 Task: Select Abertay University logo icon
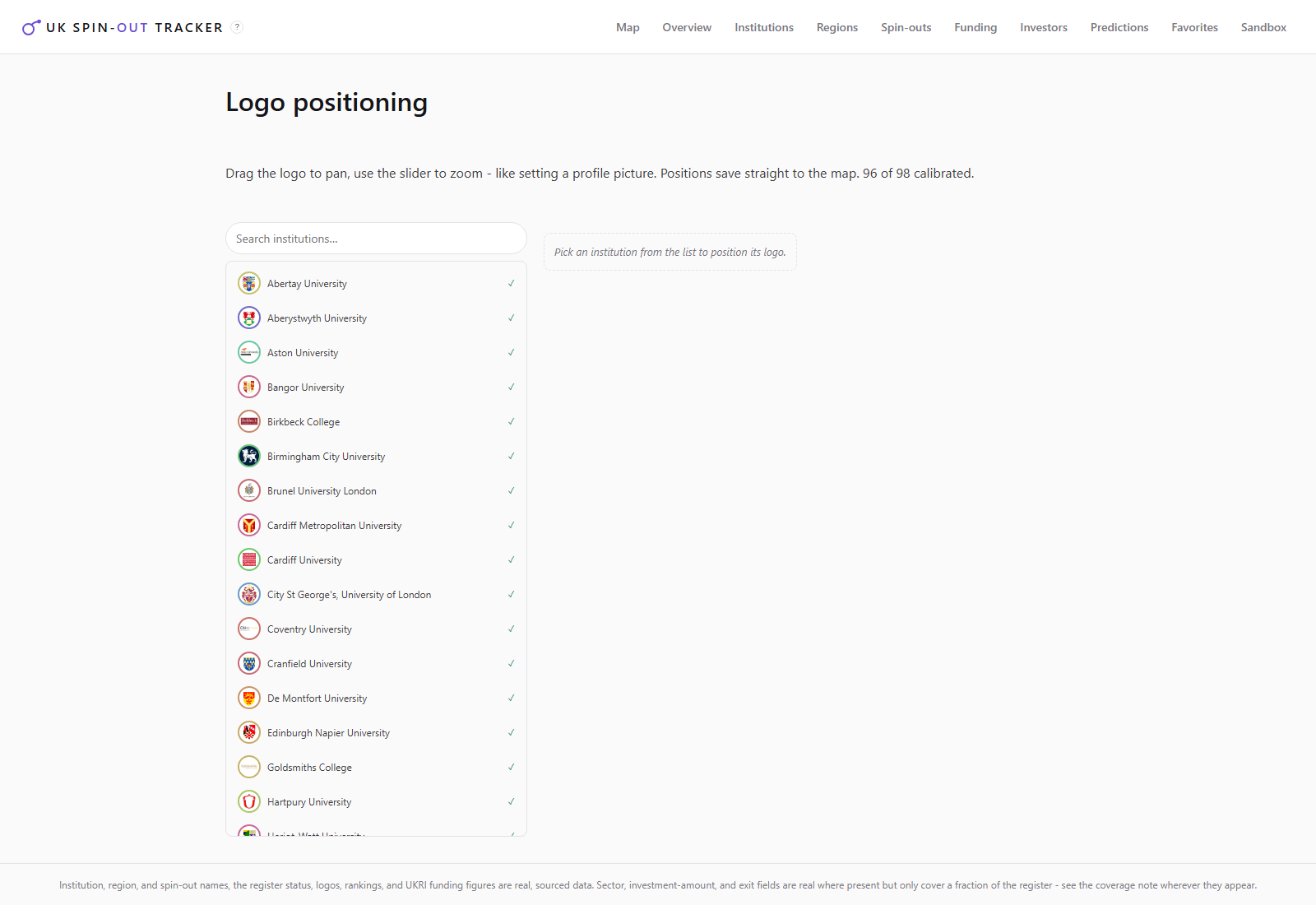(249, 283)
